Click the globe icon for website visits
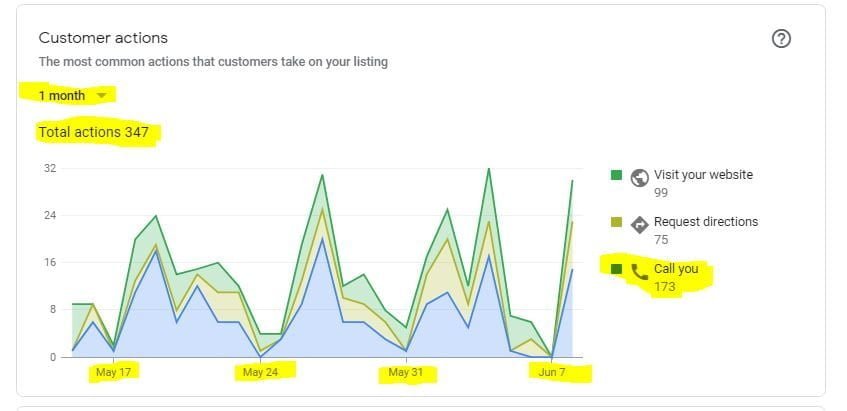Image resolution: width=847 pixels, height=411 pixels. [x=641, y=177]
